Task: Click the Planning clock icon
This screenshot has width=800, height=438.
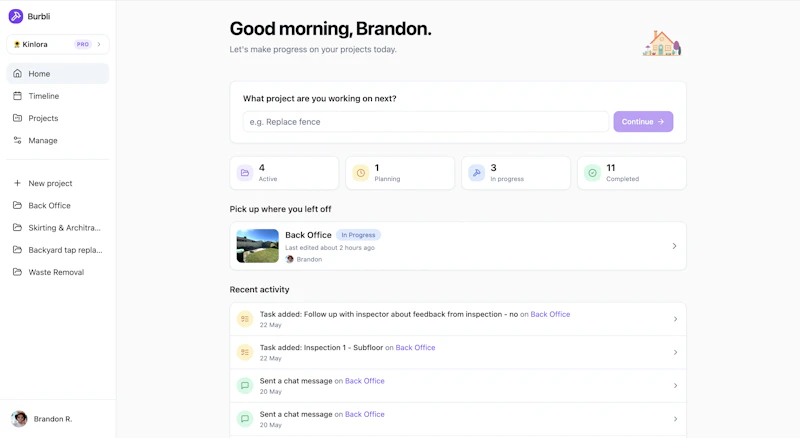Action: (x=361, y=173)
